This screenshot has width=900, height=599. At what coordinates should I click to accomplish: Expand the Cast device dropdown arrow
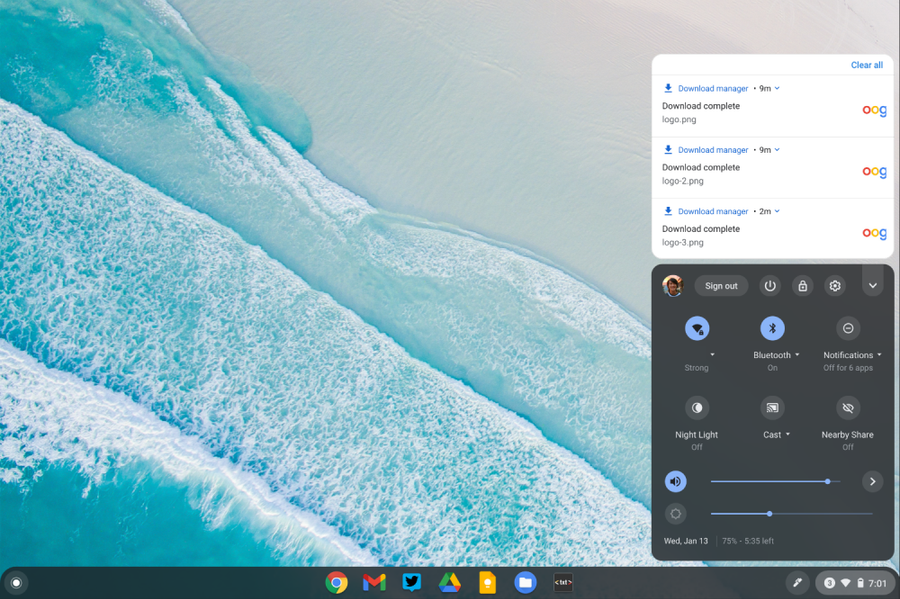788,434
